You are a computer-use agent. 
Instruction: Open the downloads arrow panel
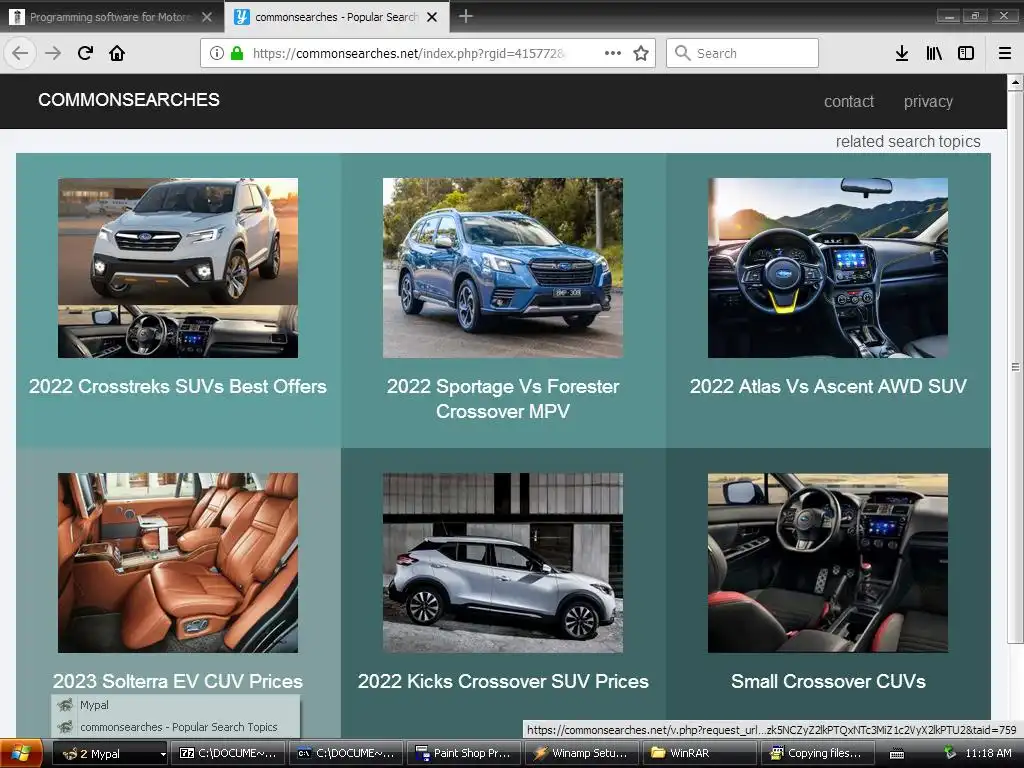pyautogui.click(x=902, y=53)
